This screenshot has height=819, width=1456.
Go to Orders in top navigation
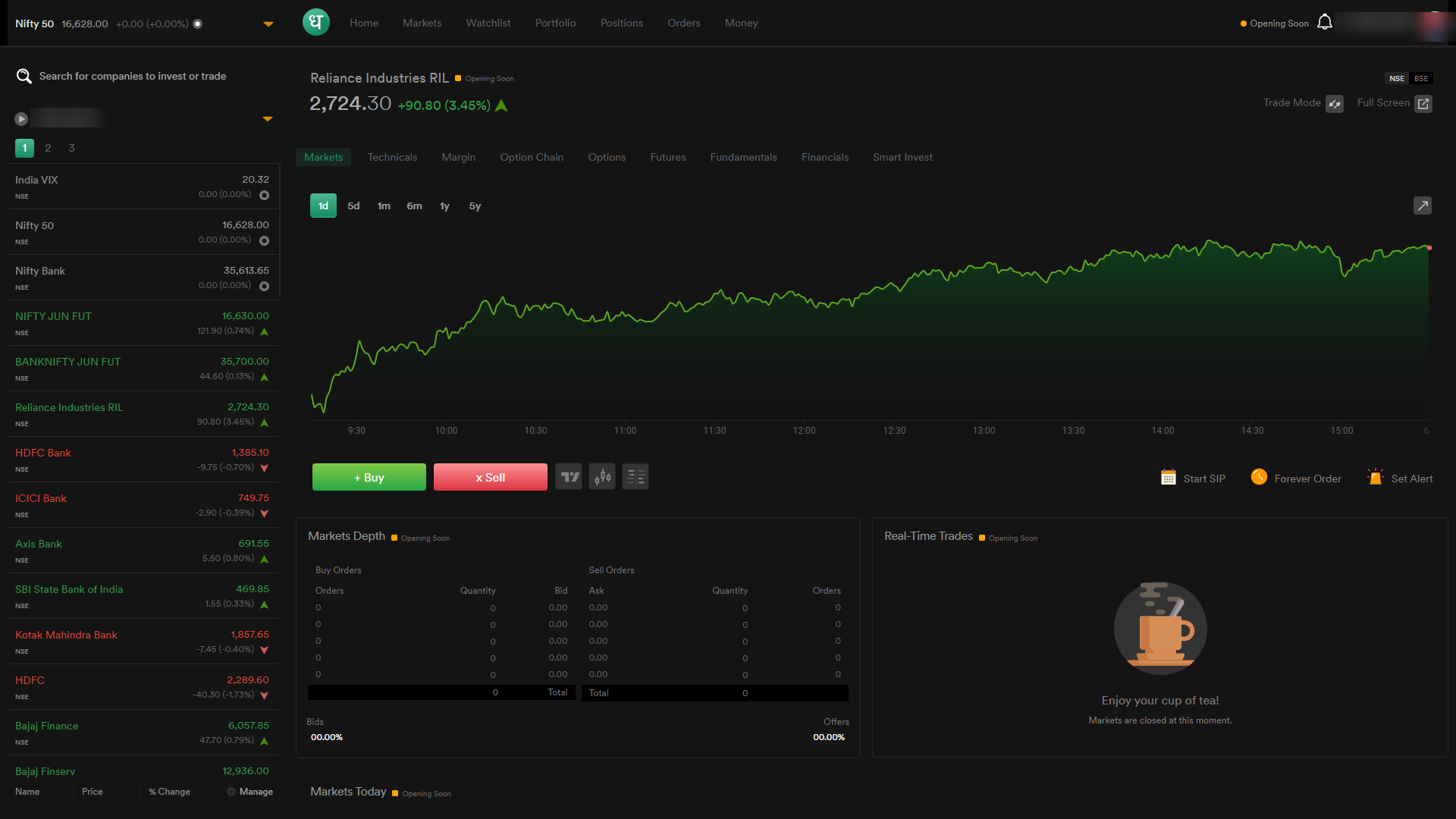683,23
